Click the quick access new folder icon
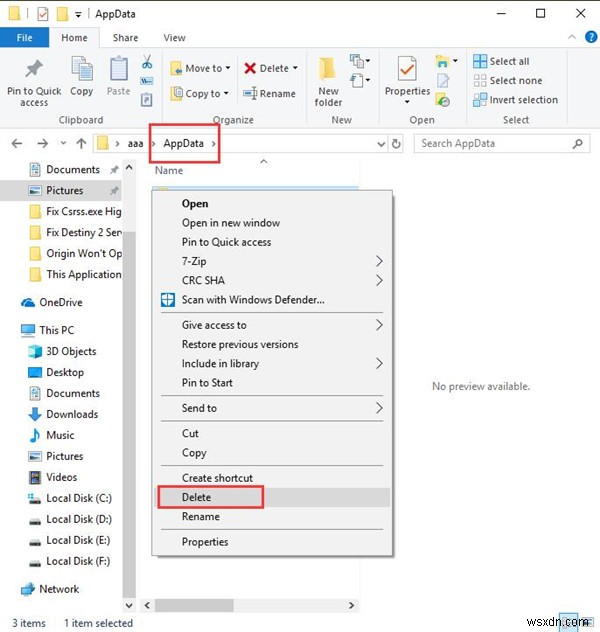This screenshot has width=600, height=632. pos(62,14)
